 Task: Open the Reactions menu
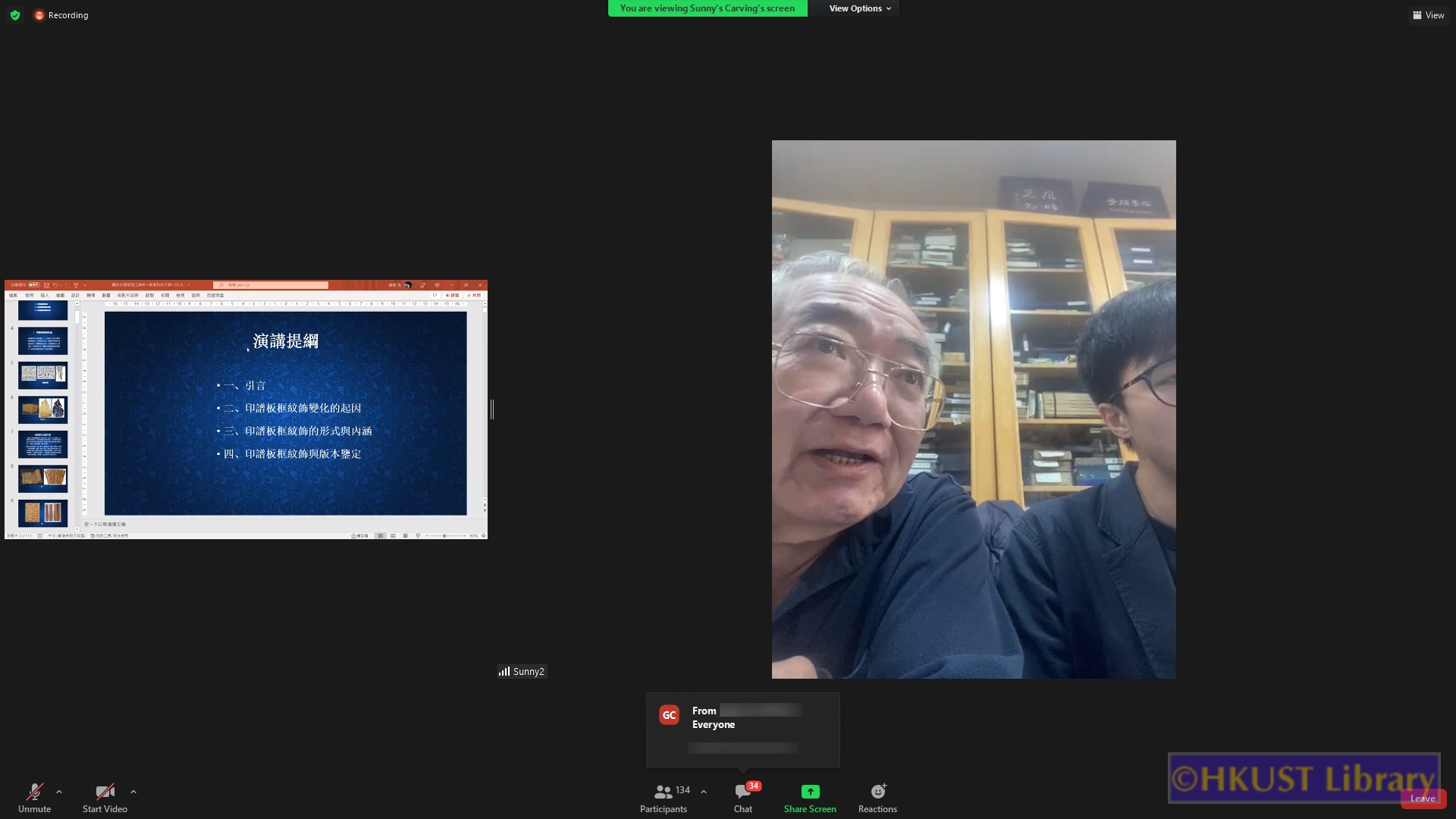pos(877,792)
